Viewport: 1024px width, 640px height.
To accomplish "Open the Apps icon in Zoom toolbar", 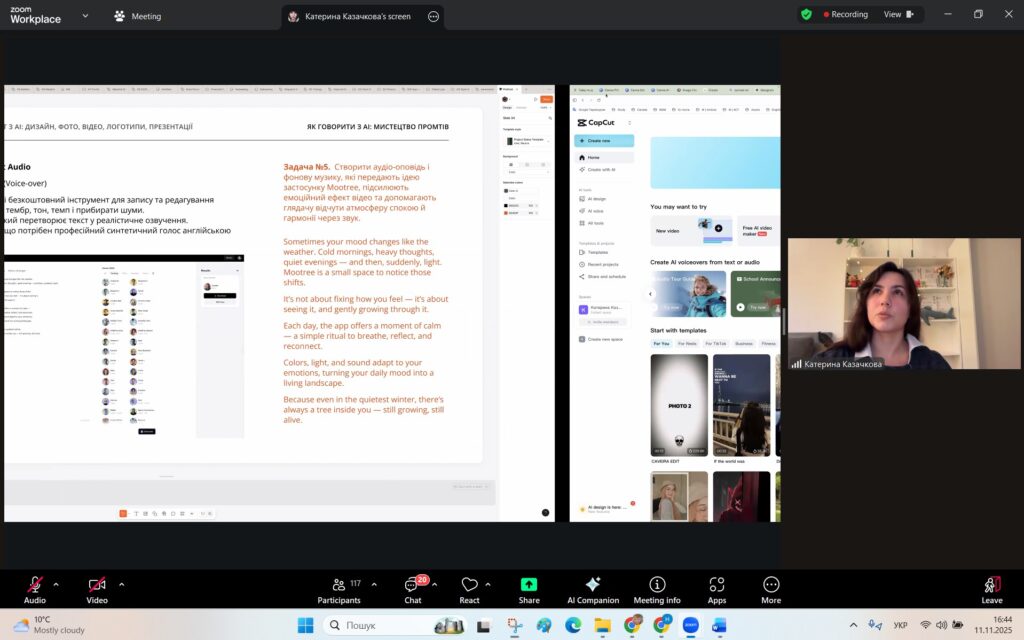I will point(716,588).
